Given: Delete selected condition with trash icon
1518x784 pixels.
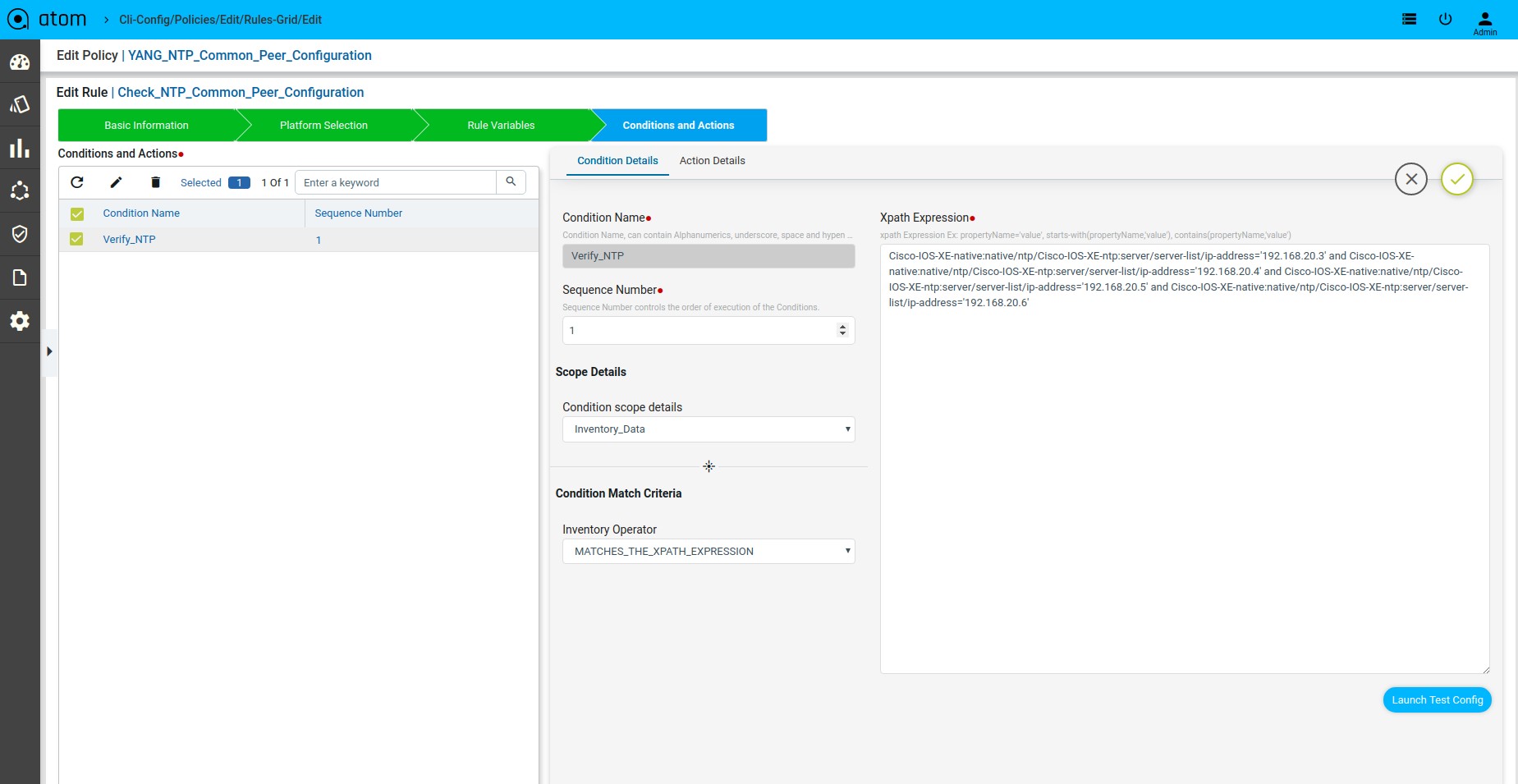Looking at the screenshot, I should (155, 182).
